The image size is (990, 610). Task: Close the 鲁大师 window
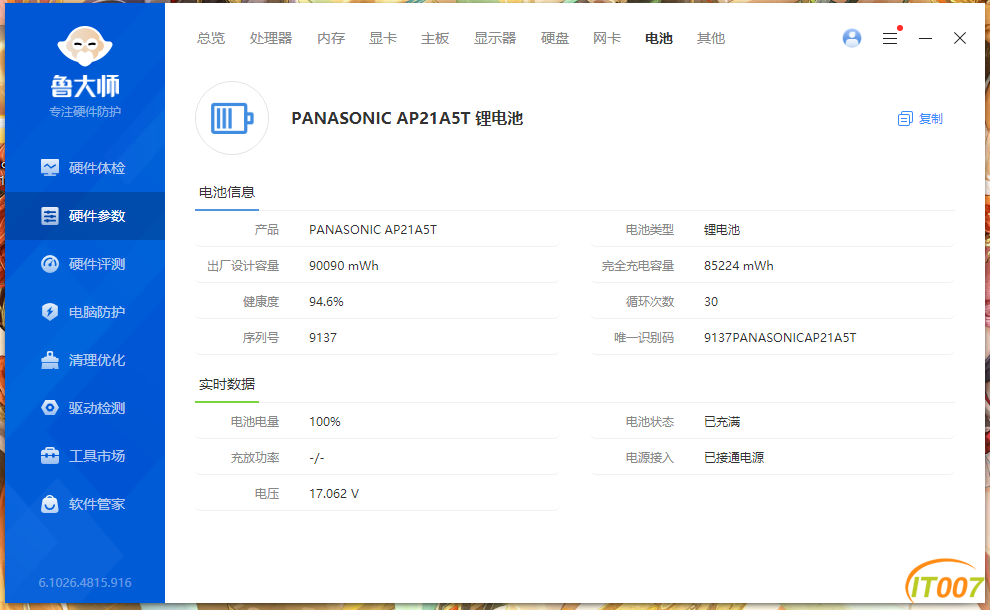tap(960, 39)
